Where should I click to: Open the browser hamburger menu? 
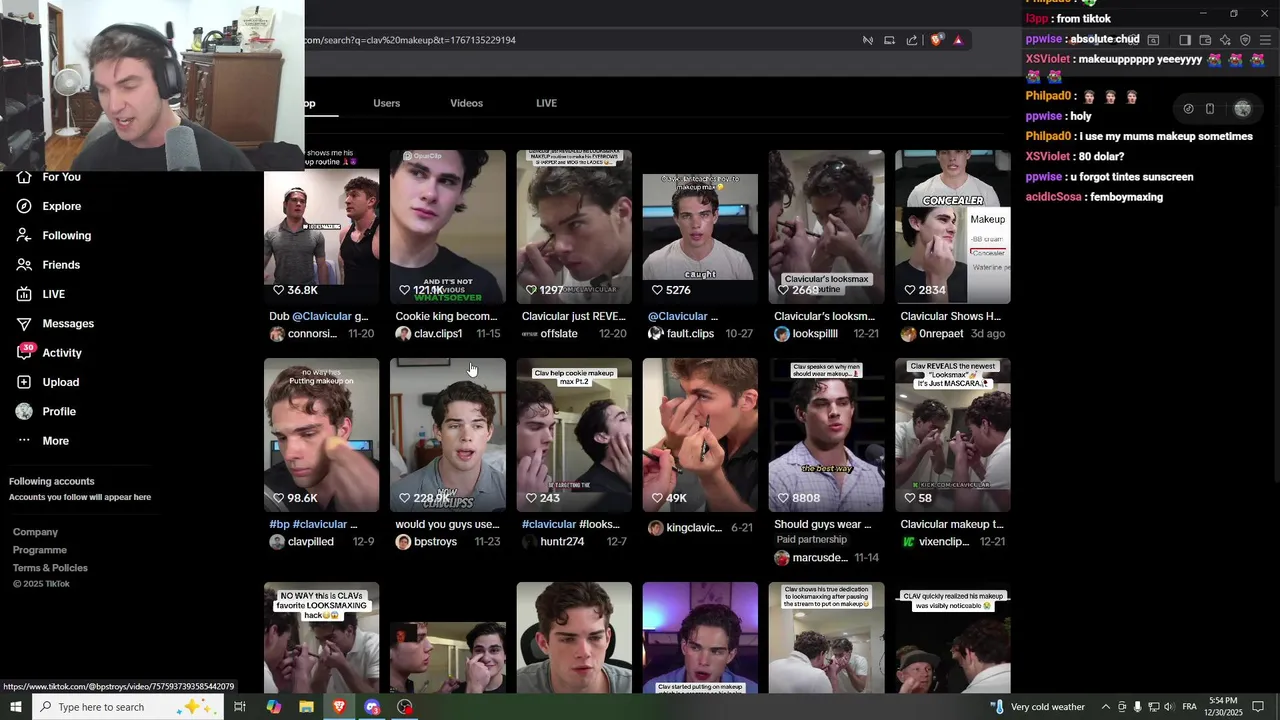pyautogui.click(x=1265, y=40)
